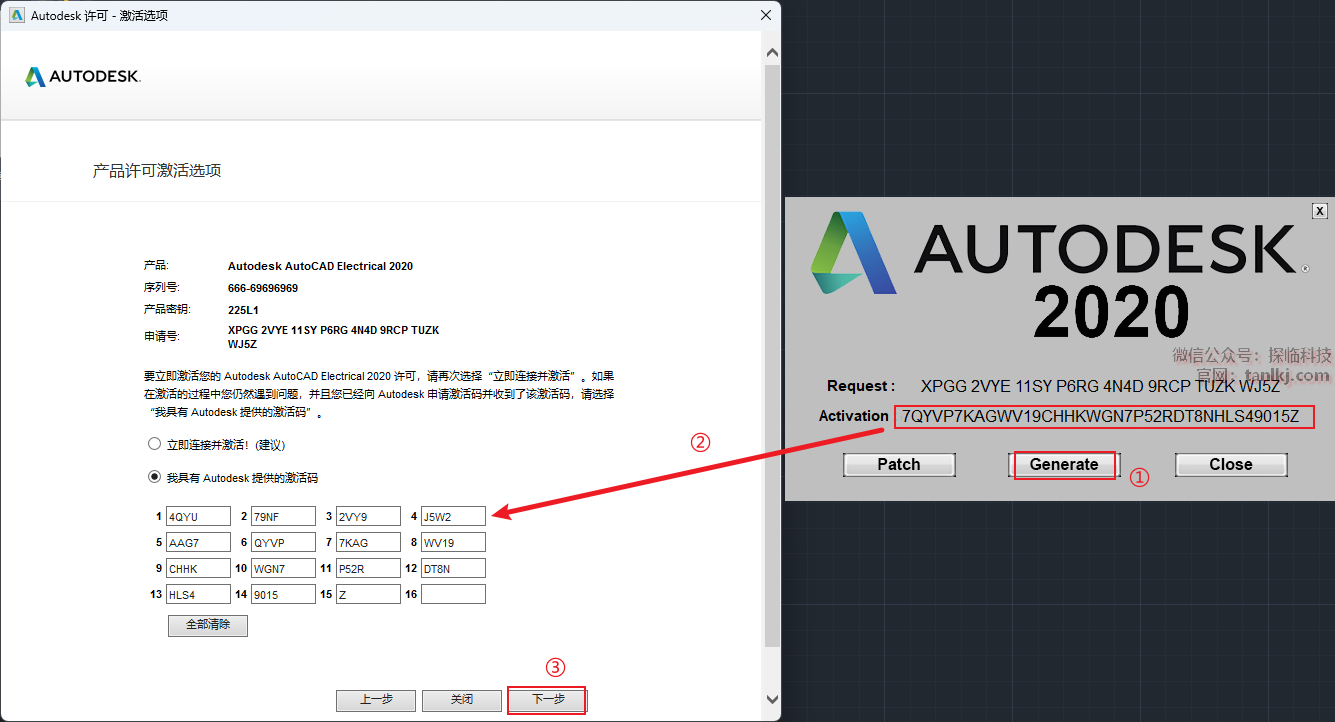1335x722 pixels.
Task: Select 我具有 Autodesk 提供的激活码 radio button
Action: pyautogui.click(x=154, y=477)
